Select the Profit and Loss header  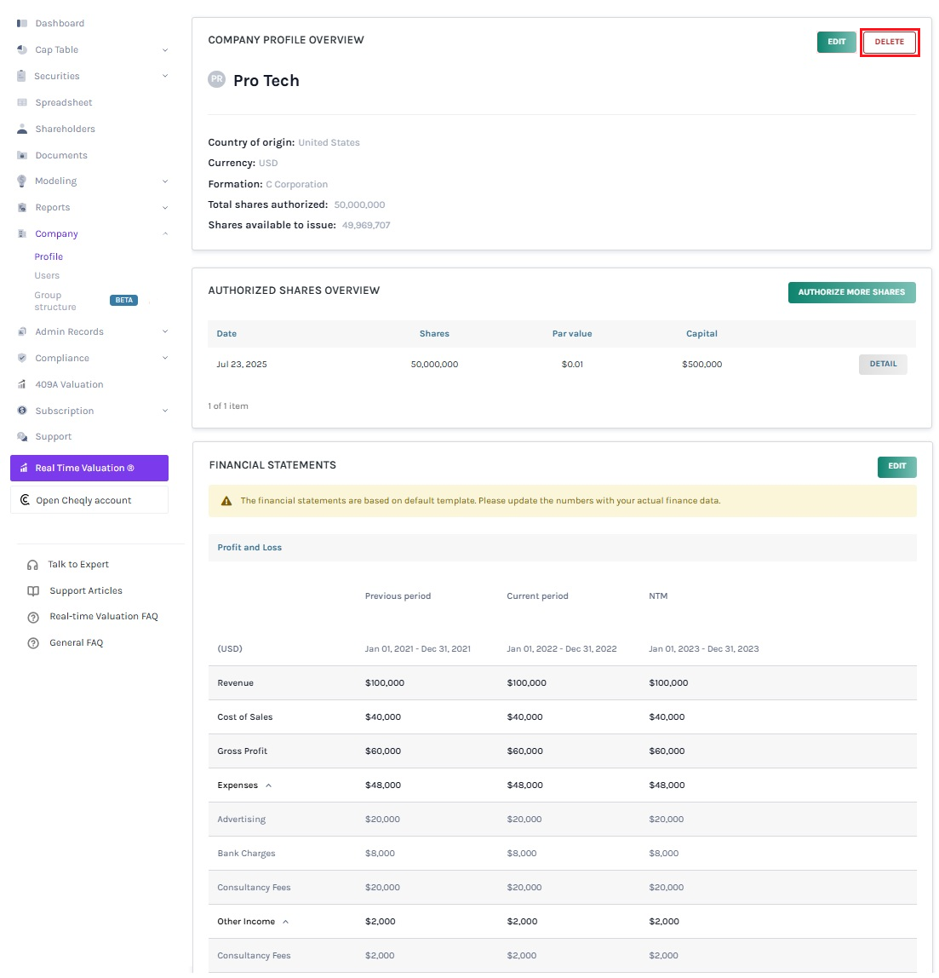tap(250, 548)
